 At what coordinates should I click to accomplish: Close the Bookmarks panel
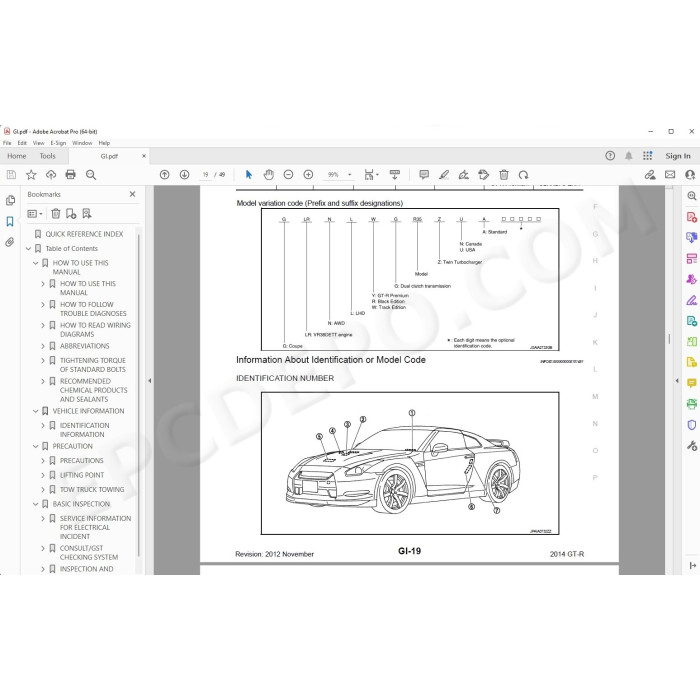click(x=132, y=194)
